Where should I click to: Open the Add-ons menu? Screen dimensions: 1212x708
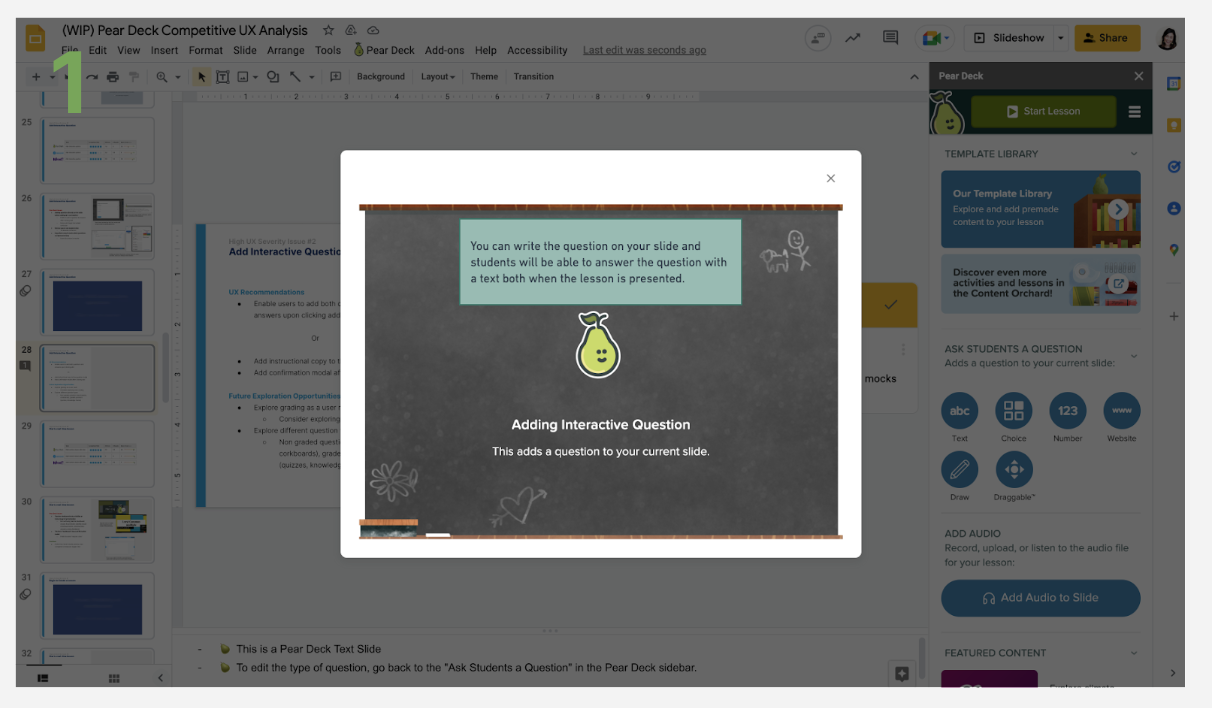click(445, 50)
